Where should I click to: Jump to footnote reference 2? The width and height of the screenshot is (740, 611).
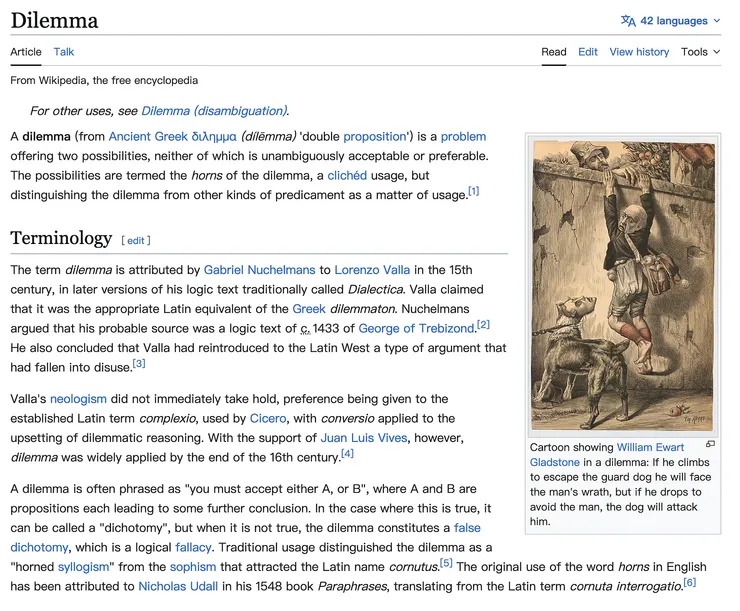pos(483,325)
